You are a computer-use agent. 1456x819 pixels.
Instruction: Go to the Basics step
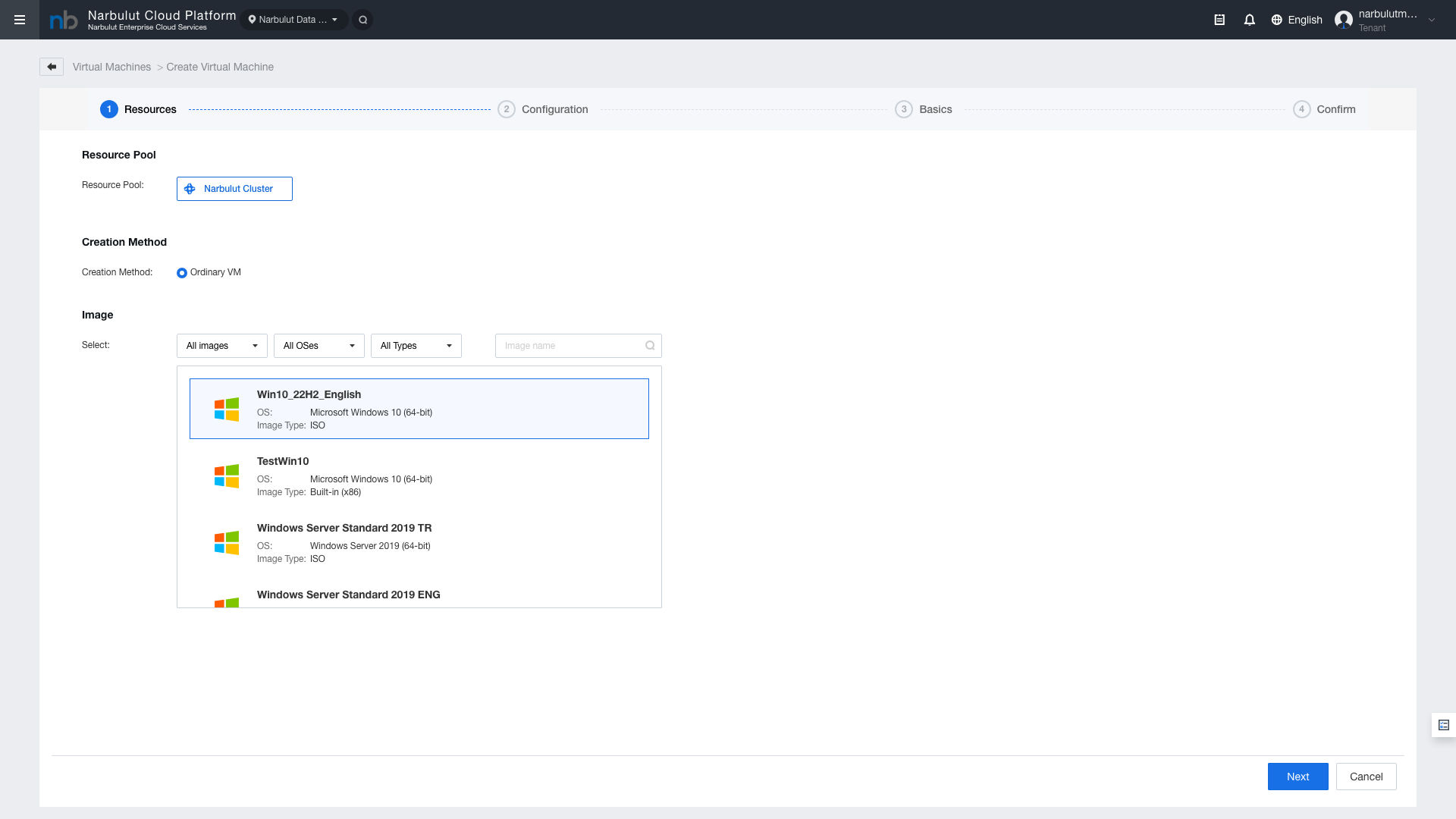tap(924, 109)
